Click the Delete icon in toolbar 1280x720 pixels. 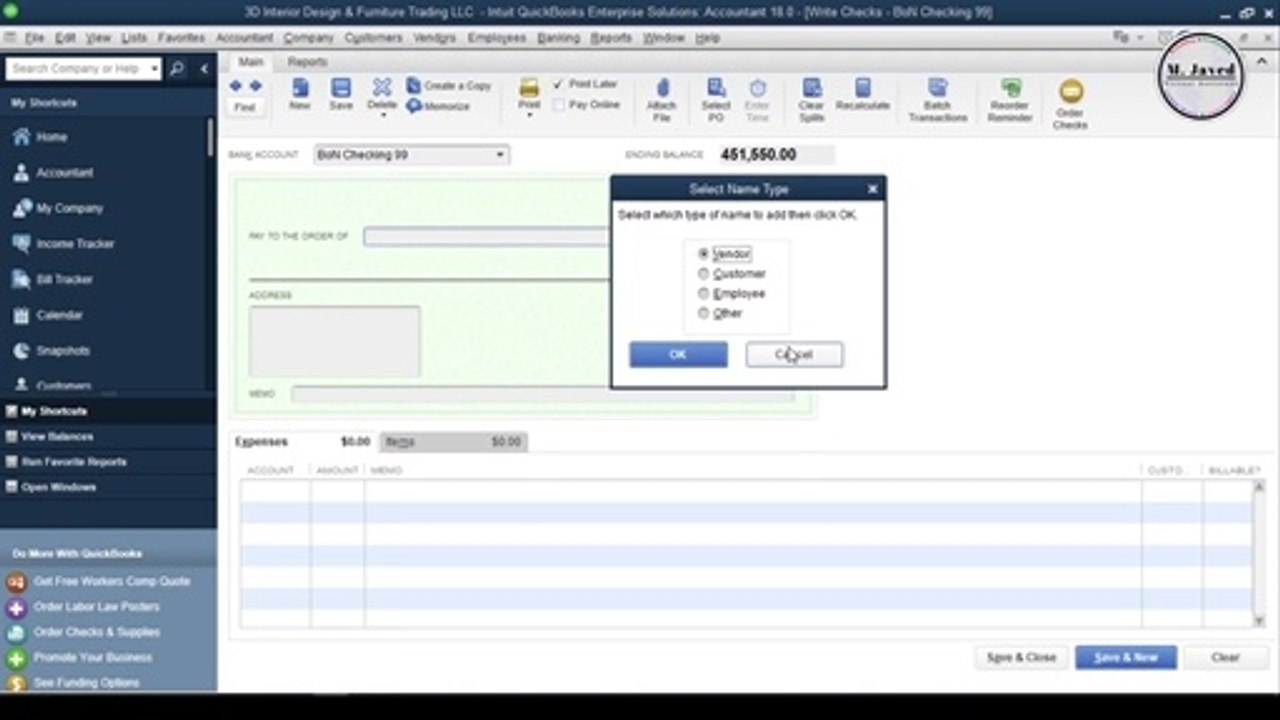tap(382, 88)
